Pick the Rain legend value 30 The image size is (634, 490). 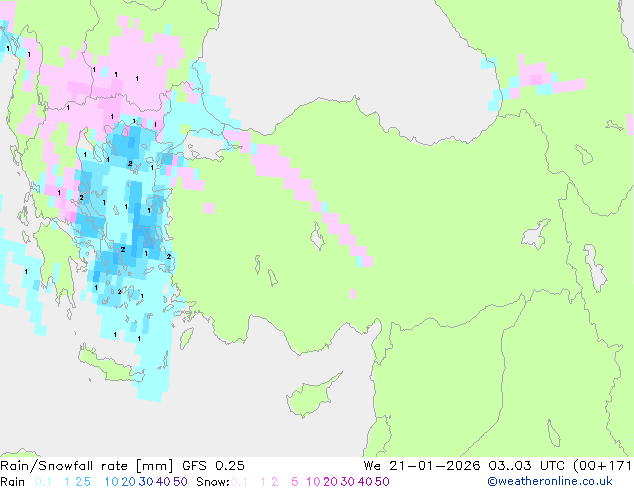coord(146,482)
